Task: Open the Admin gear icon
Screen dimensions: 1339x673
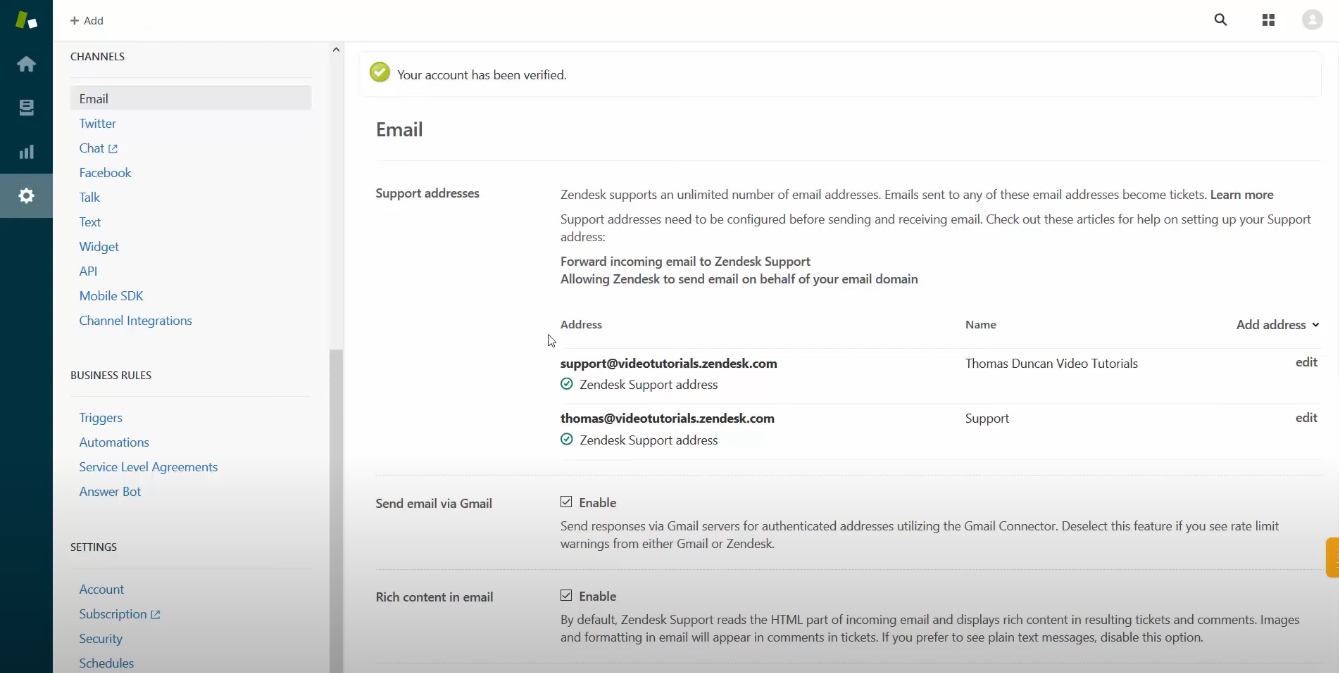Action: pyautogui.click(x=26, y=196)
